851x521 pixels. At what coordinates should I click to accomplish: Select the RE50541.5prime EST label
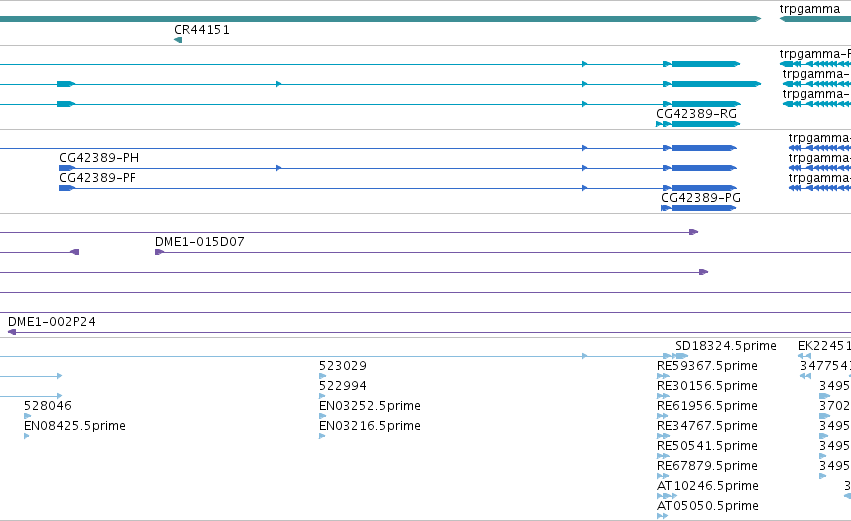point(707,446)
